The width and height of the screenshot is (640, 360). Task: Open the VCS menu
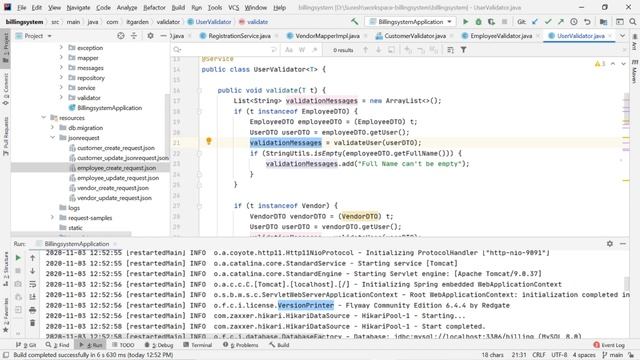click(x=233, y=7)
